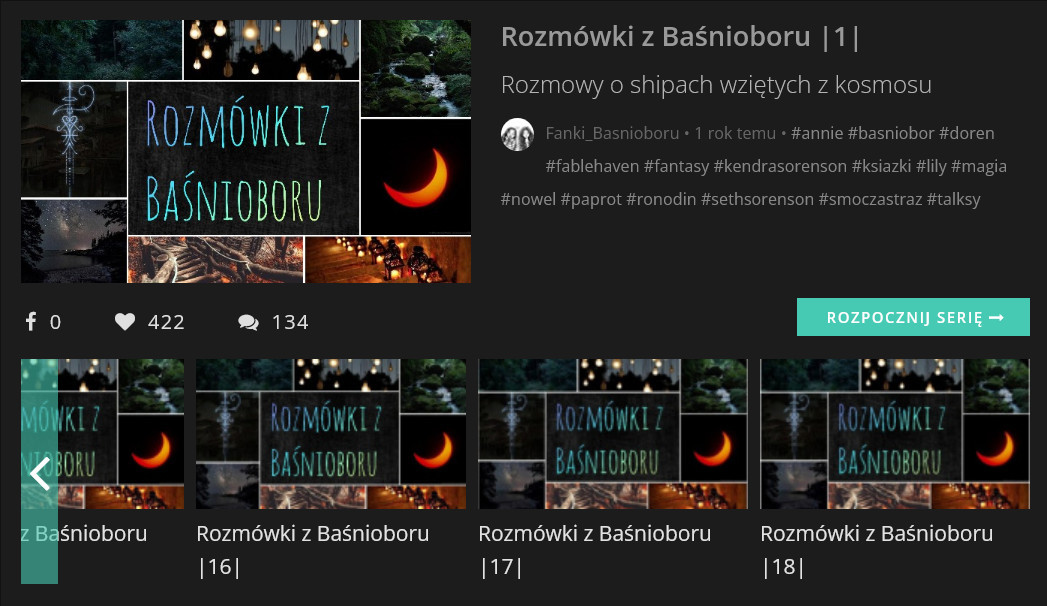Click the #annie hashtag

[x=817, y=133]
